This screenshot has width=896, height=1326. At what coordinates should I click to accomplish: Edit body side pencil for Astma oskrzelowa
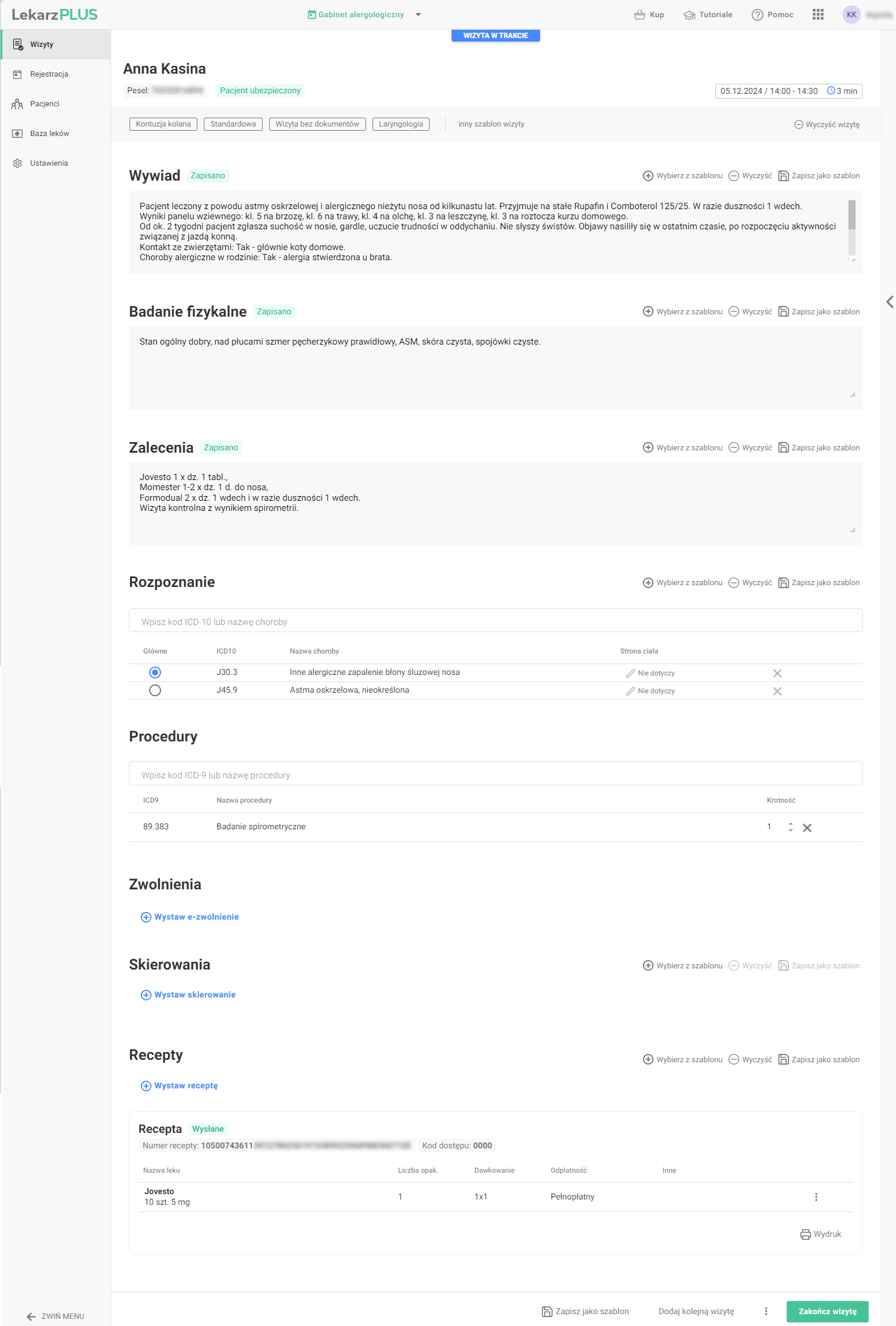coord(630,691)
